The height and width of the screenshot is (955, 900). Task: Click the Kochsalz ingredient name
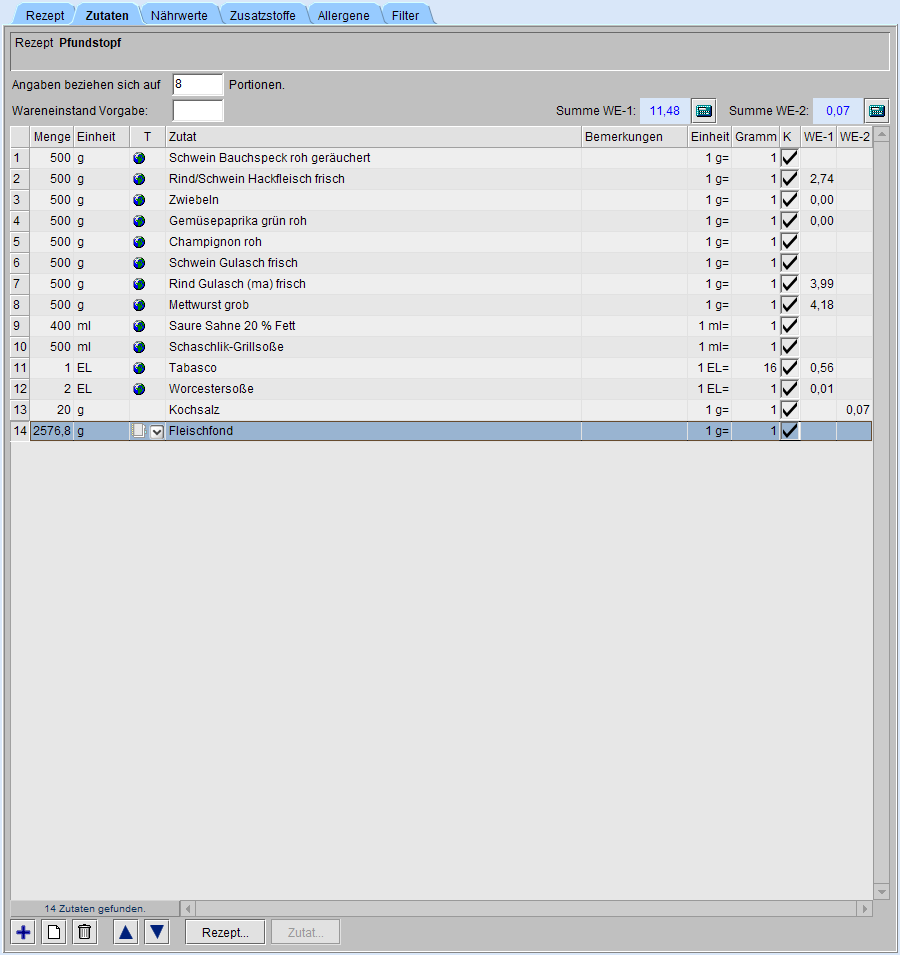click(x=194, y=410)
